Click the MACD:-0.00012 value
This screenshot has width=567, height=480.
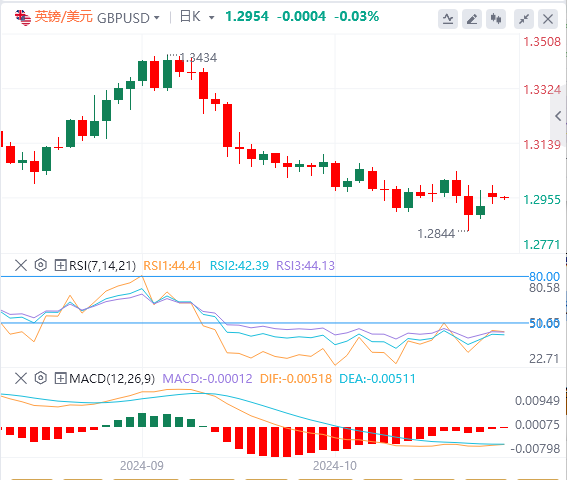click(207, 378)
